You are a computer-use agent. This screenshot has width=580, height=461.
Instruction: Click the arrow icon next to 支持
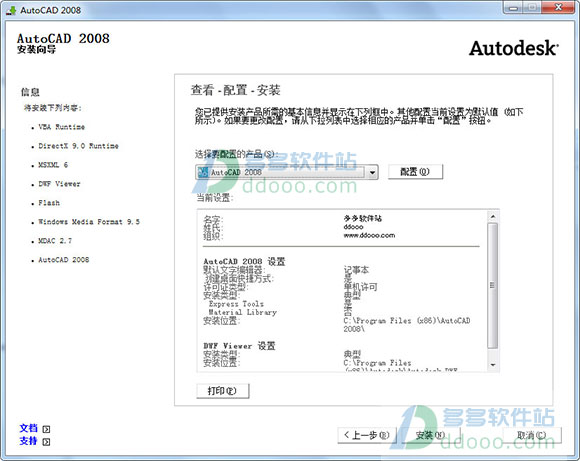(x=46, y=442)
